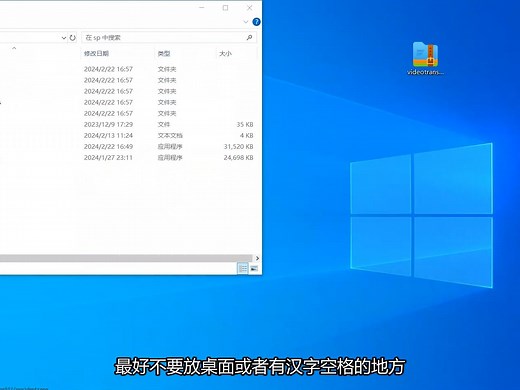
Task: Click the horizontal scrollbar track
Action: point(126,258)
